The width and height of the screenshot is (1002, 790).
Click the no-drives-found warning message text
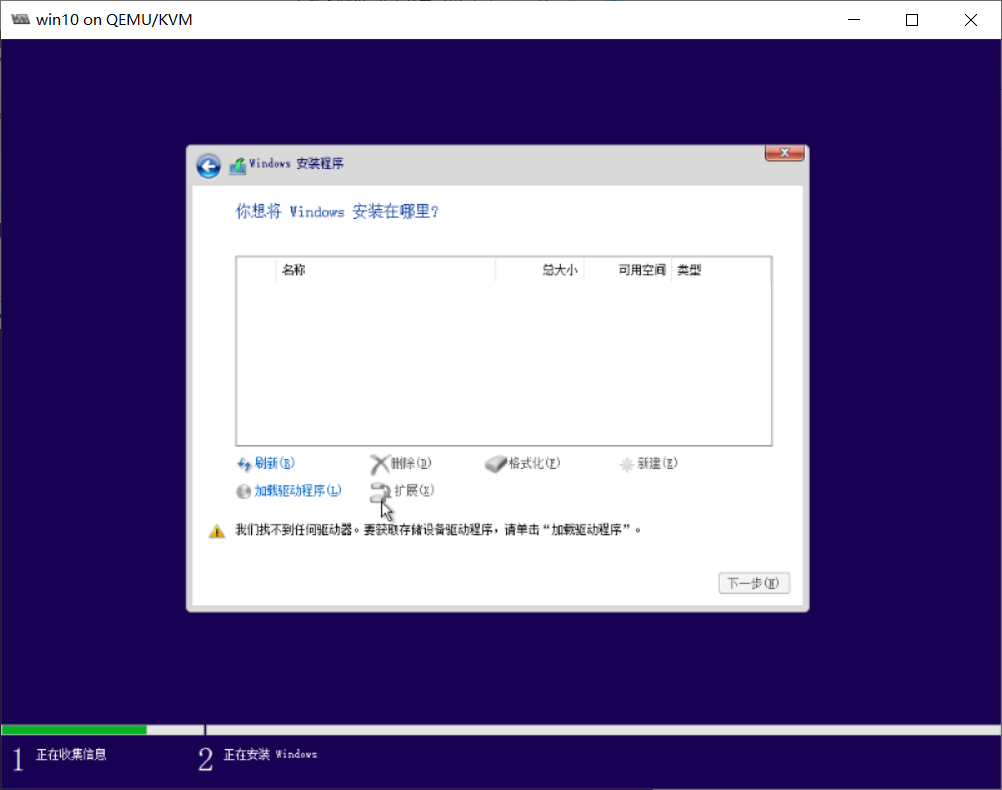pos(438,529)
